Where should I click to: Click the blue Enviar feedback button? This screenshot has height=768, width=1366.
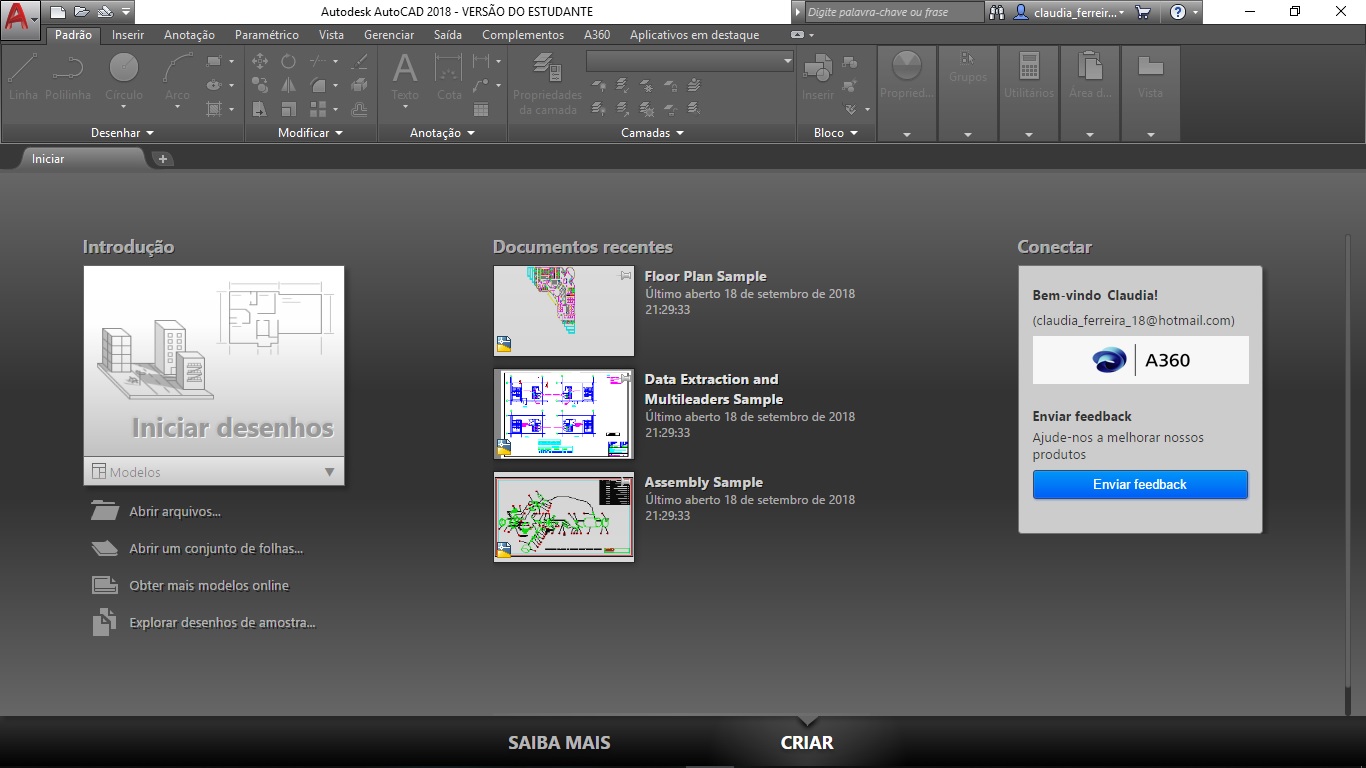click(1140, 485)
